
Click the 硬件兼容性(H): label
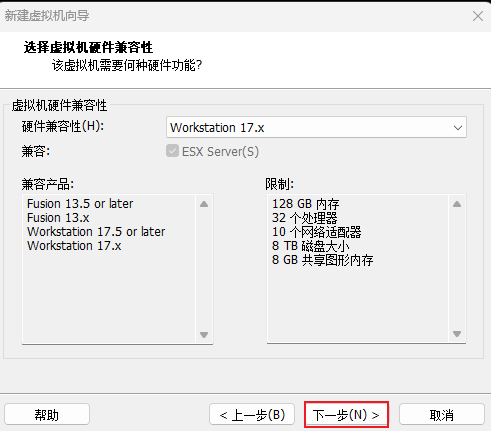(63, 127)
